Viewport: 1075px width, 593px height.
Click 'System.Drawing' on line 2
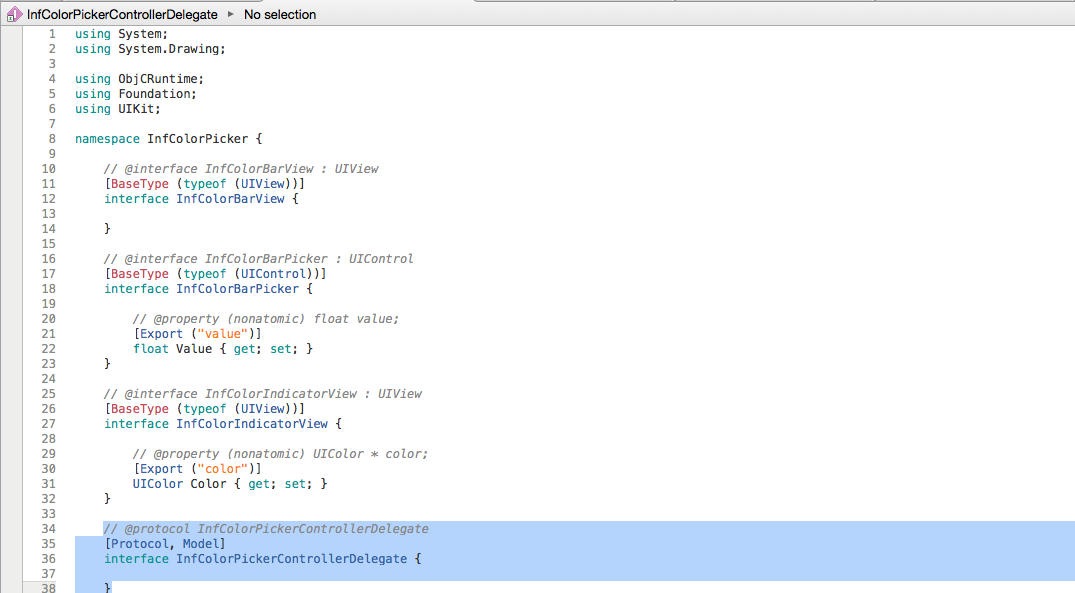pyautogui.click(x=169, y=49)
